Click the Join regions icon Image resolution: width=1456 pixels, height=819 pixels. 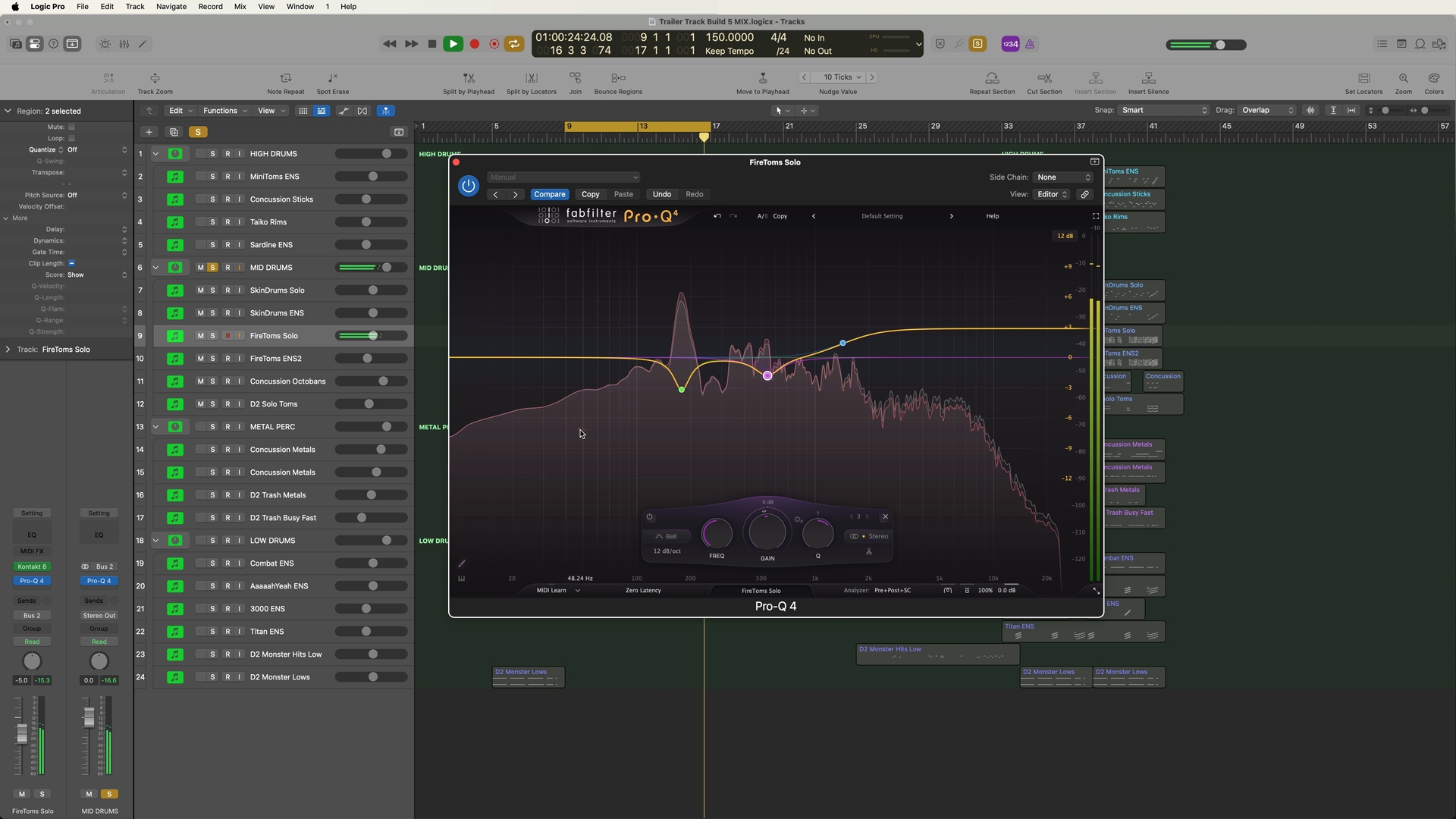coord(576,78)
